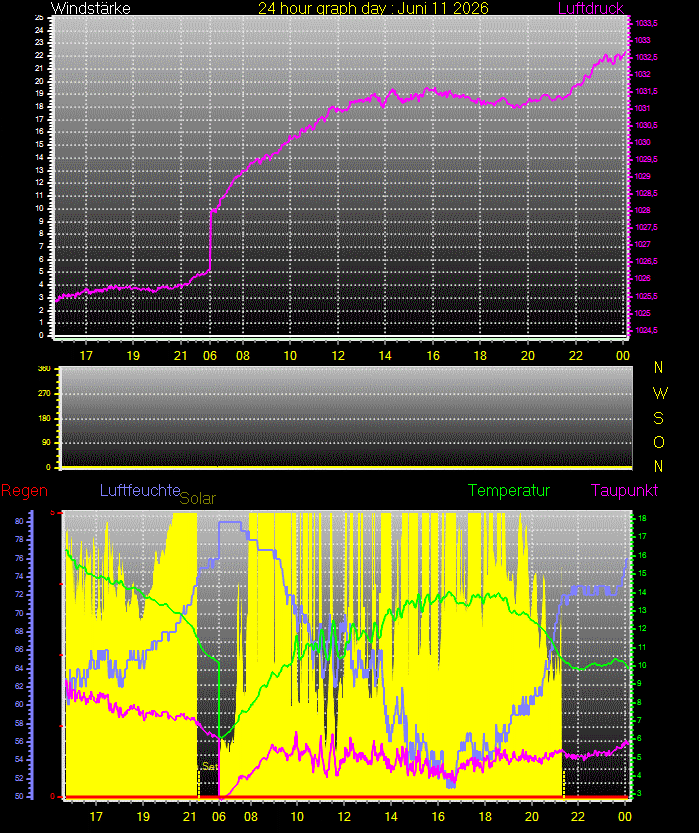Click pressure axis value 1027,5
Image resolution: width=699 pixels, height=833 pixels.
tap(646, 227)
